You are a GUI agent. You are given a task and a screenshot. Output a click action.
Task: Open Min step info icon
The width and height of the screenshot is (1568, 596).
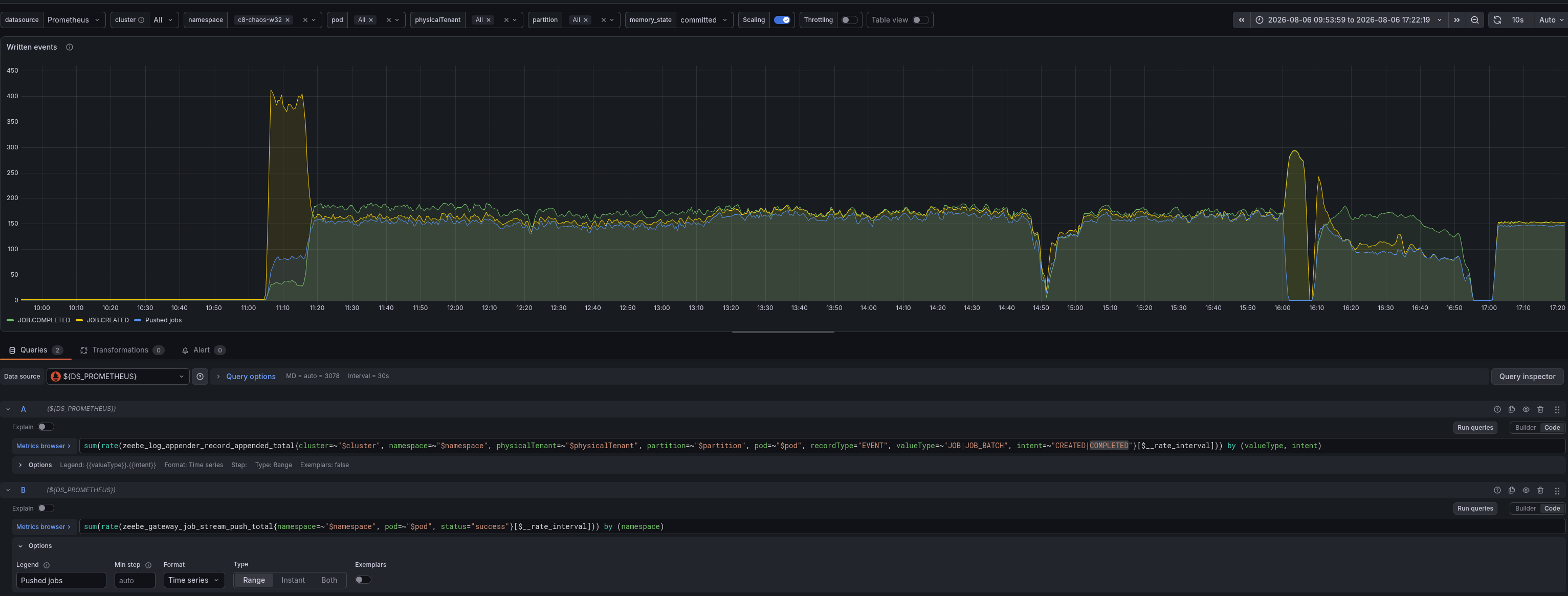point(148,566)
